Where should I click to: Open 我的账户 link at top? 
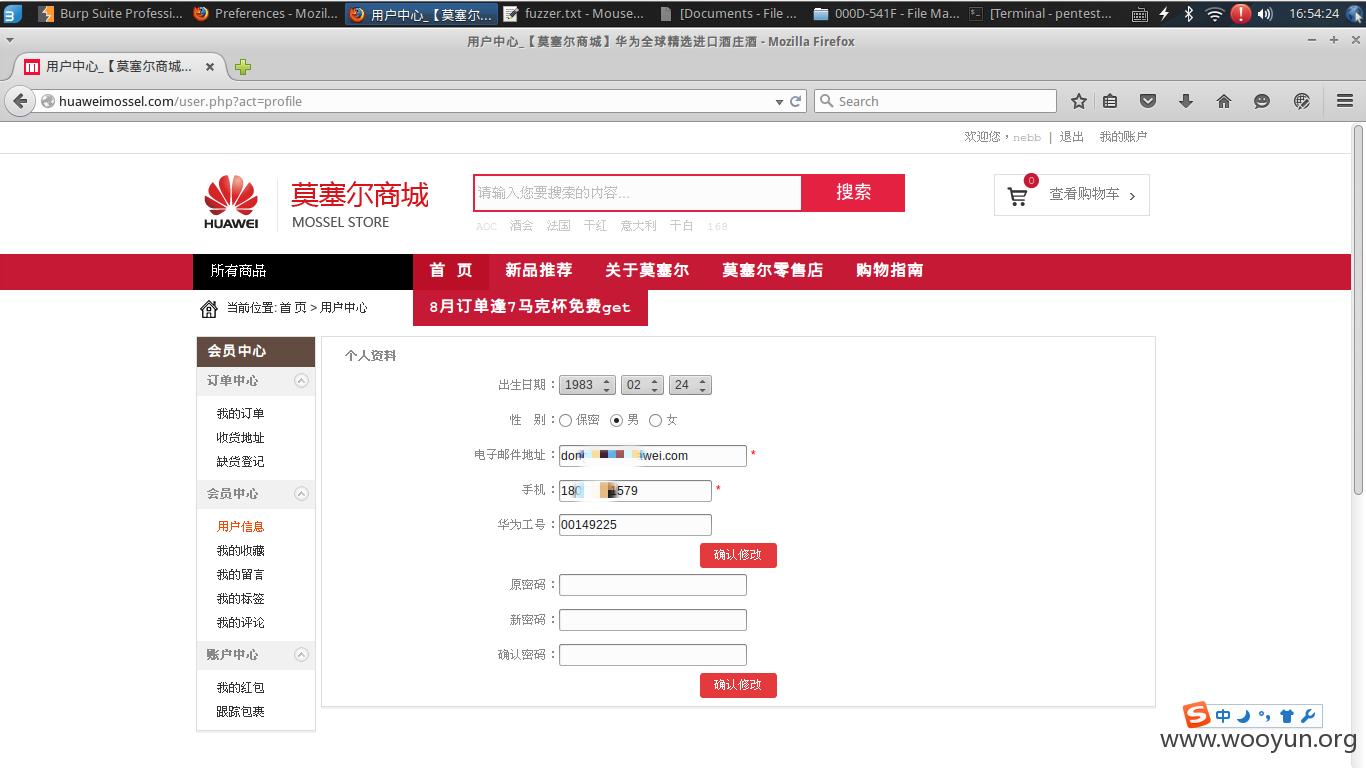pyautogui.click(x=1123, y=137)
